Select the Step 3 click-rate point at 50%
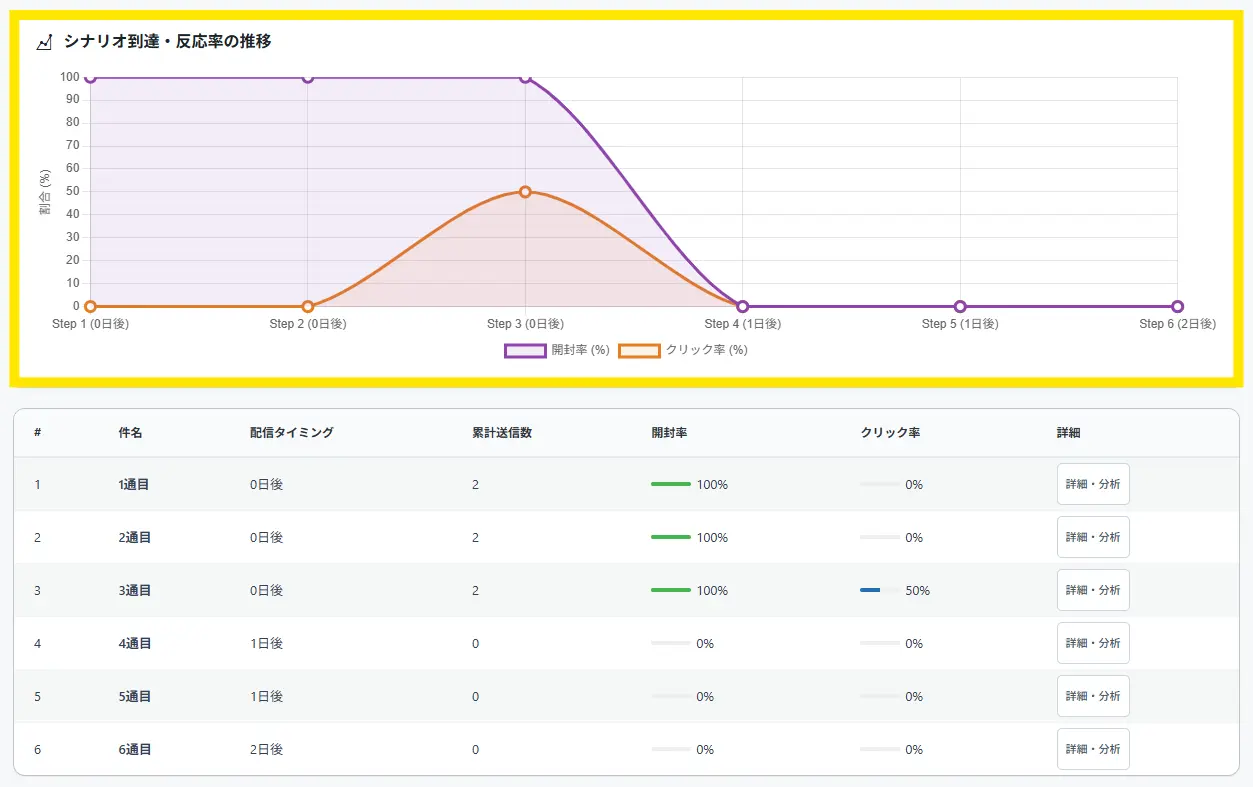 click(x=525, y=192)
